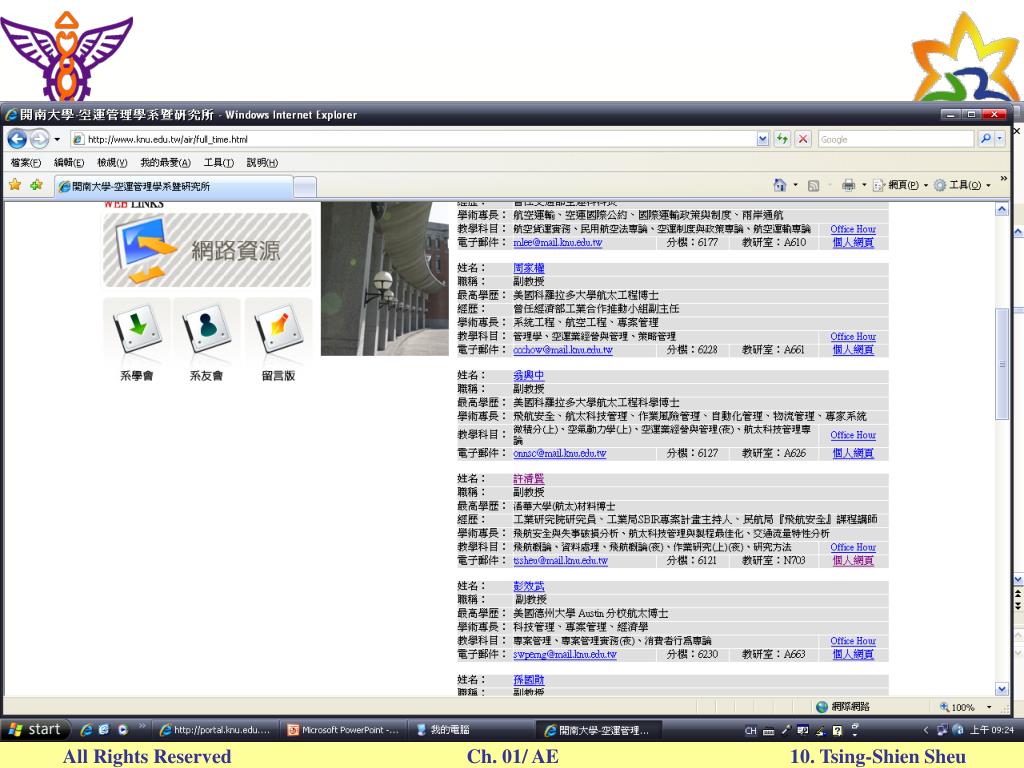
Task: Open the 工具(T) menu
Action: [218, 163]
